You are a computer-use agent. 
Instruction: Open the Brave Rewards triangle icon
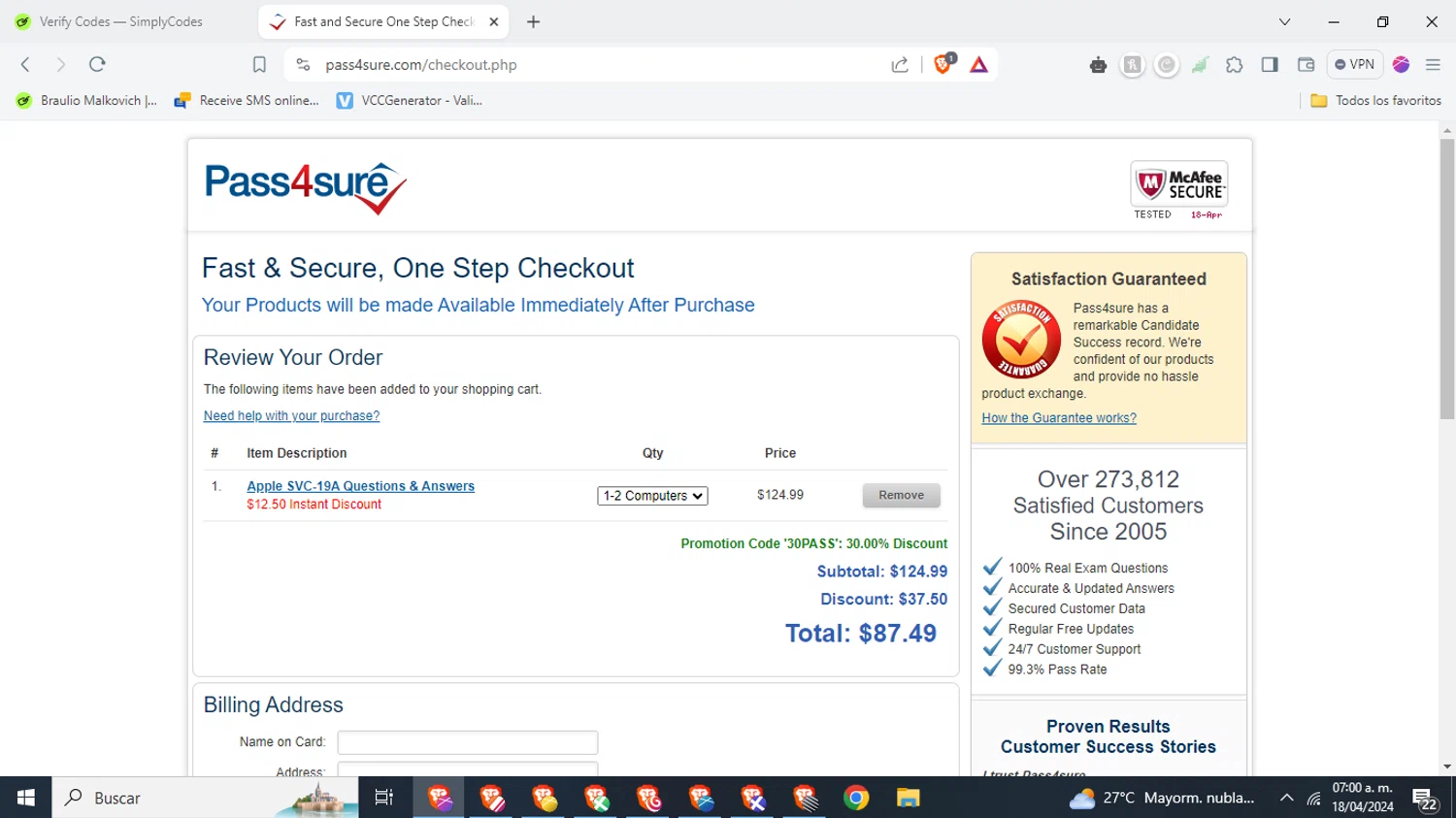tap(978, 65)
